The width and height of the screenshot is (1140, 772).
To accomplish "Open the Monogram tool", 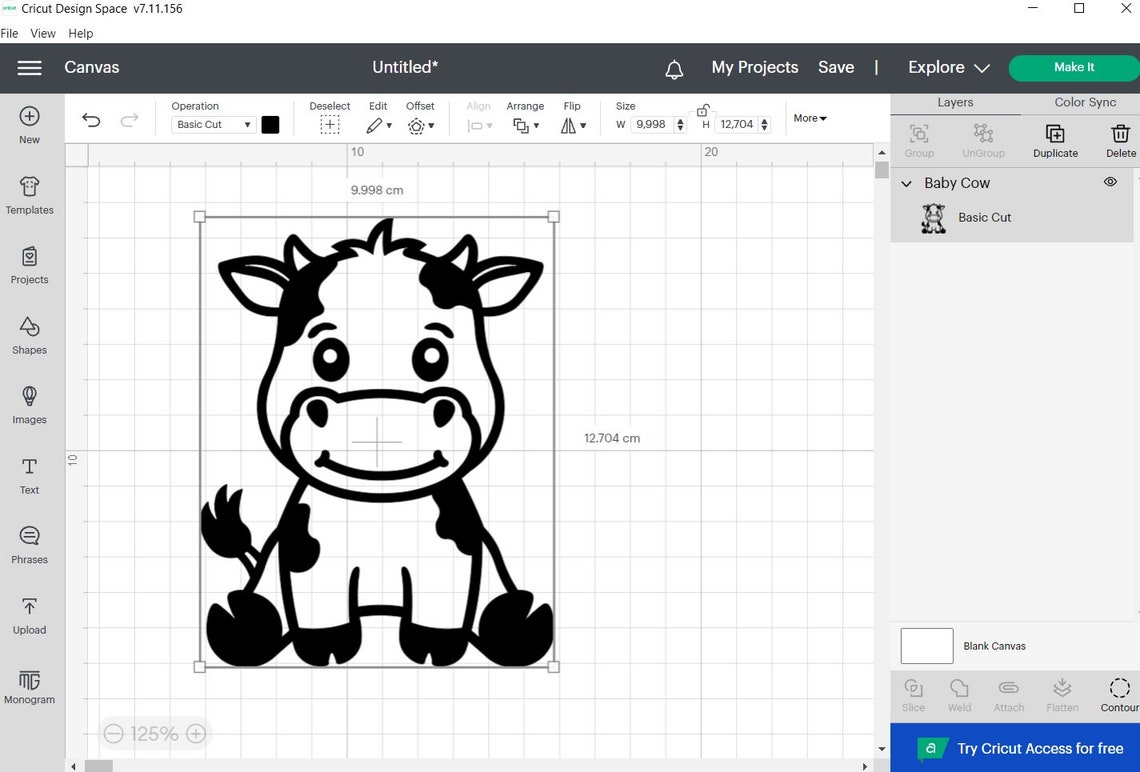I will [29, 687].
